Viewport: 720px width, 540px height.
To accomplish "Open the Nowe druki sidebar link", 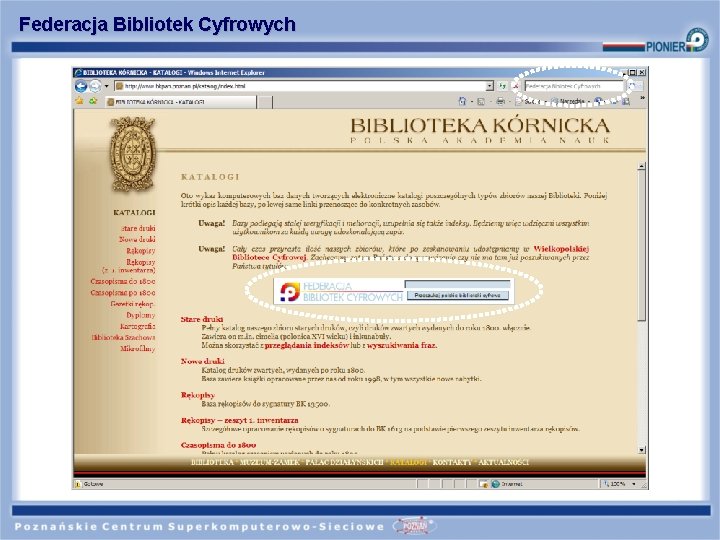I will (x=137, y=239).
